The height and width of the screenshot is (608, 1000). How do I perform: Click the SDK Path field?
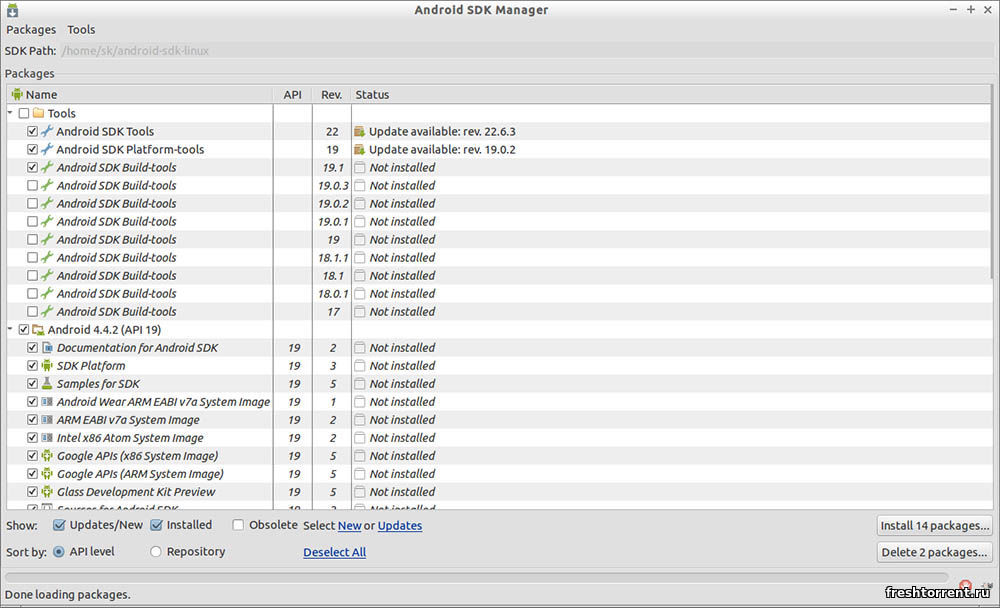click(x=527, y=50)
